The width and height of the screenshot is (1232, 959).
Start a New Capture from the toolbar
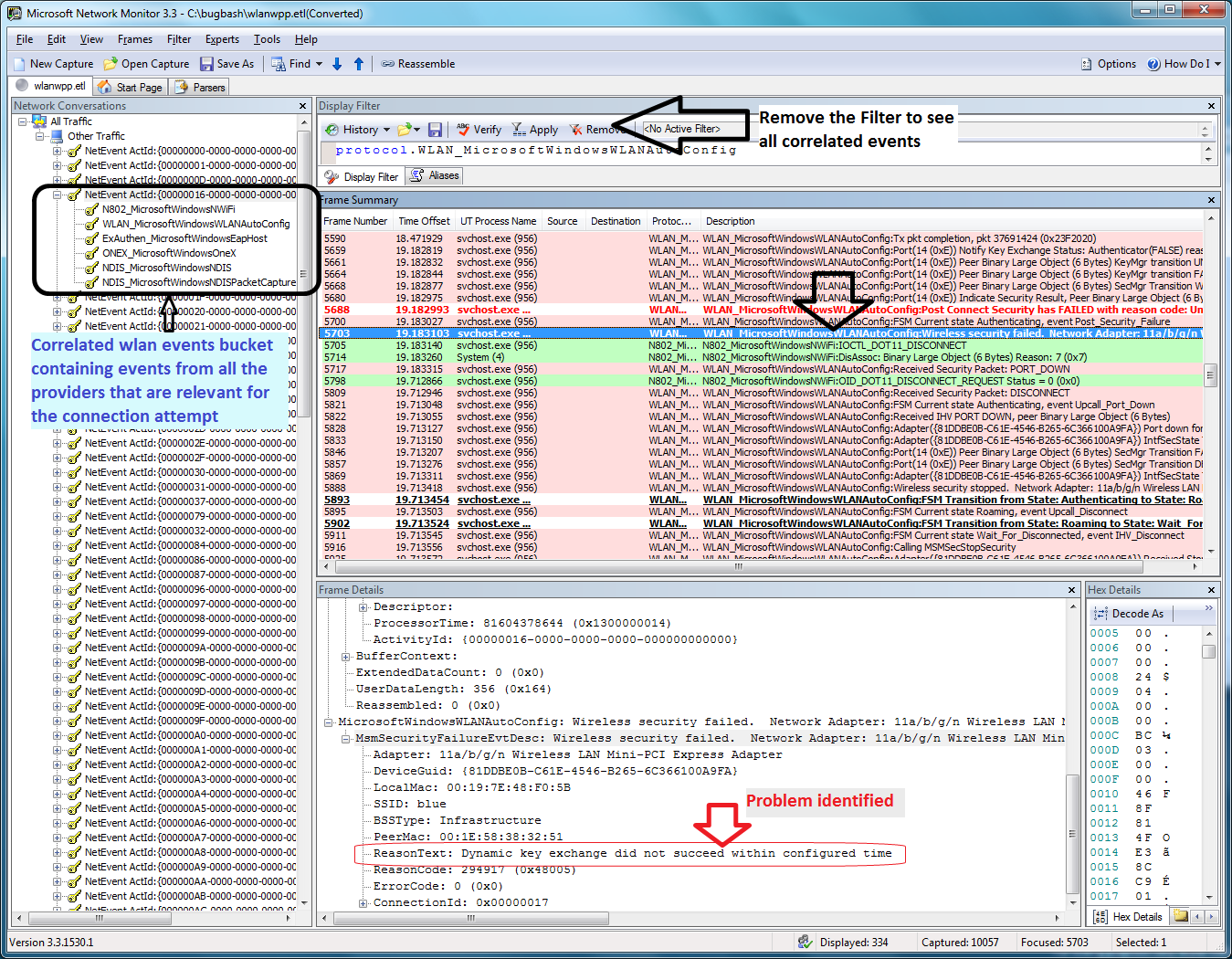coord(54,64)
